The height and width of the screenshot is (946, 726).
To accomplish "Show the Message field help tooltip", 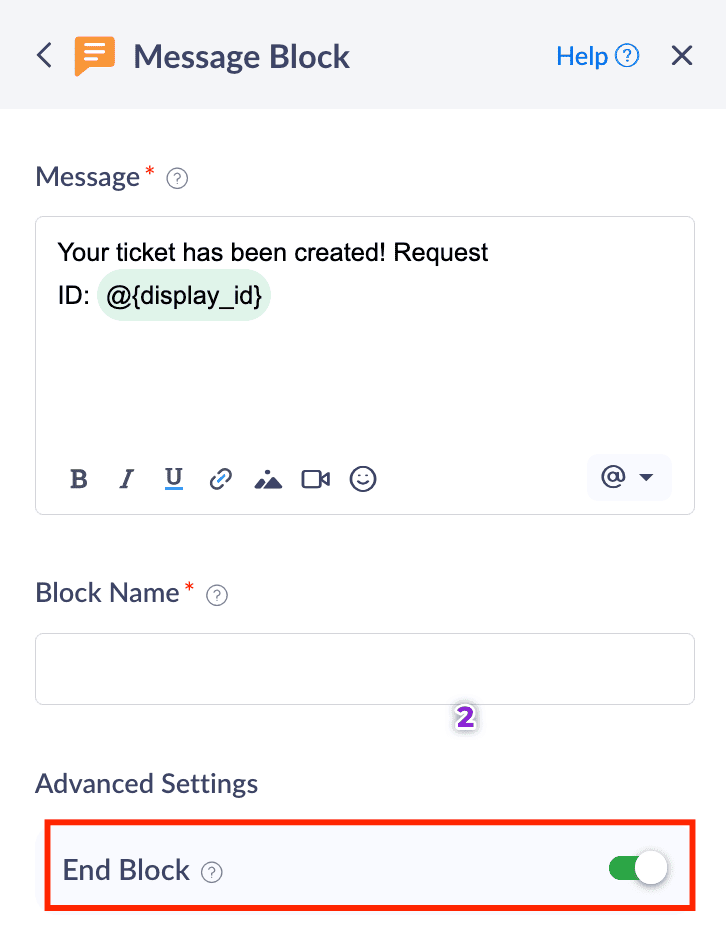I will (x=178, y=179).
